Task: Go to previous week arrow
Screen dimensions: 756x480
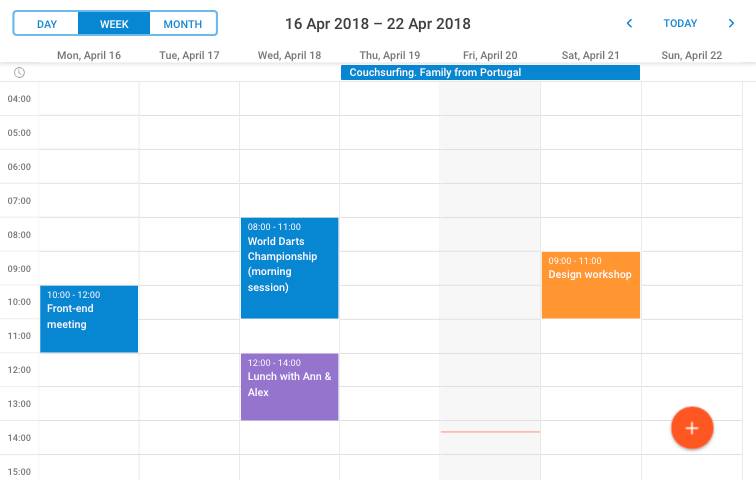Action: click(x=629, y=23)
